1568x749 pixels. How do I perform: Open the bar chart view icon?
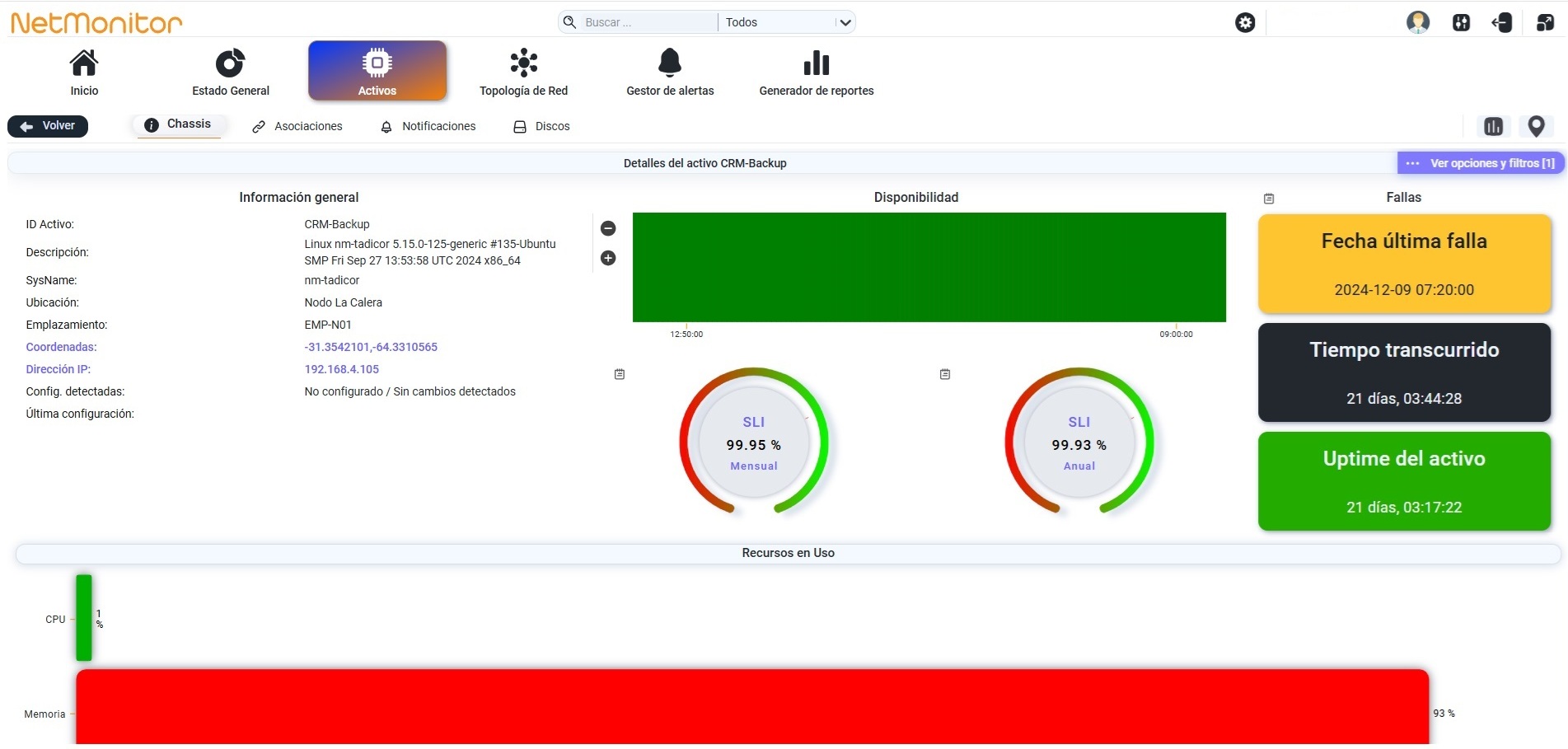click(1493, 126)
